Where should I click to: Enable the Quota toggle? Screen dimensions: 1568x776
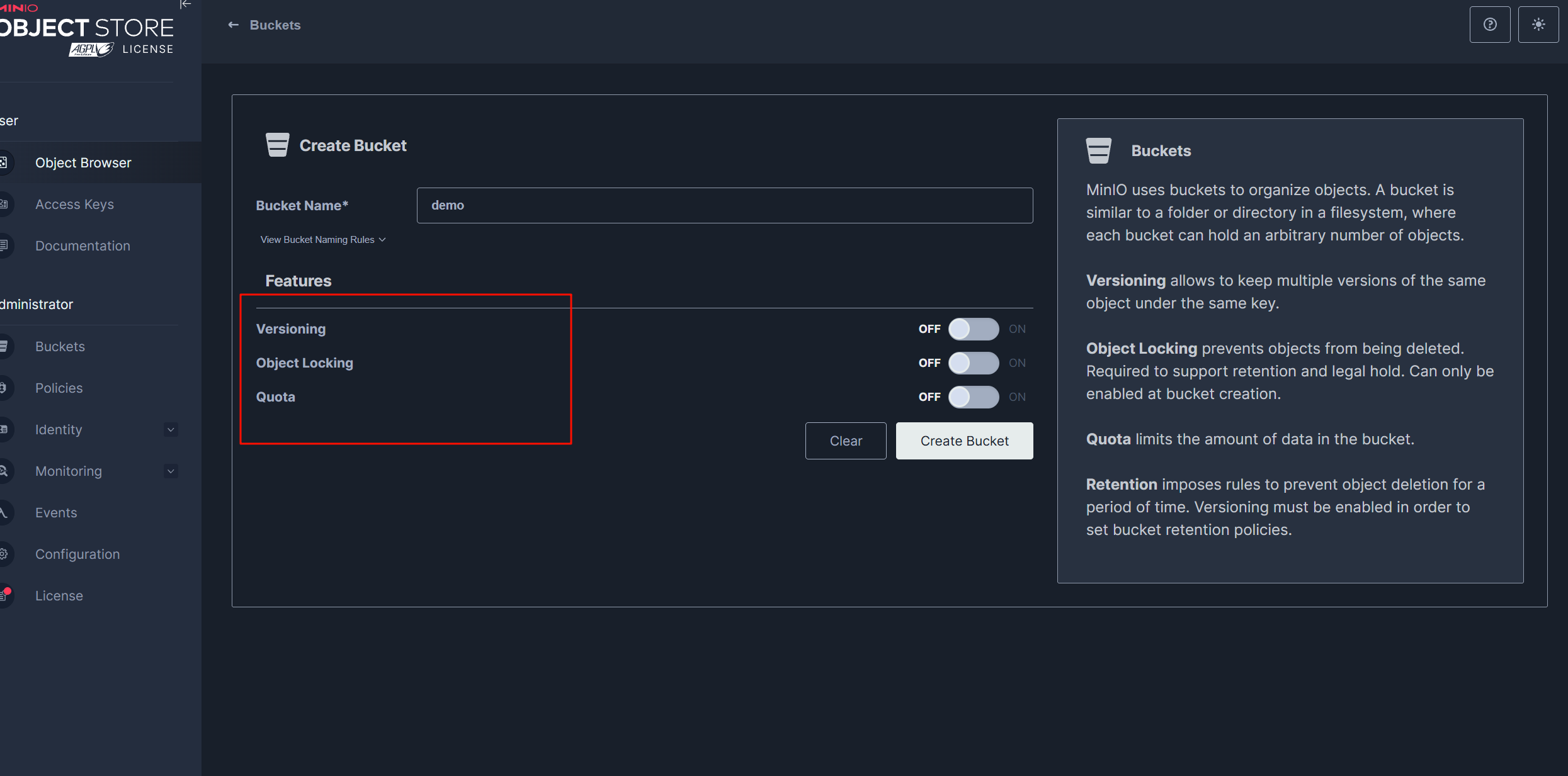pos(974,397)
